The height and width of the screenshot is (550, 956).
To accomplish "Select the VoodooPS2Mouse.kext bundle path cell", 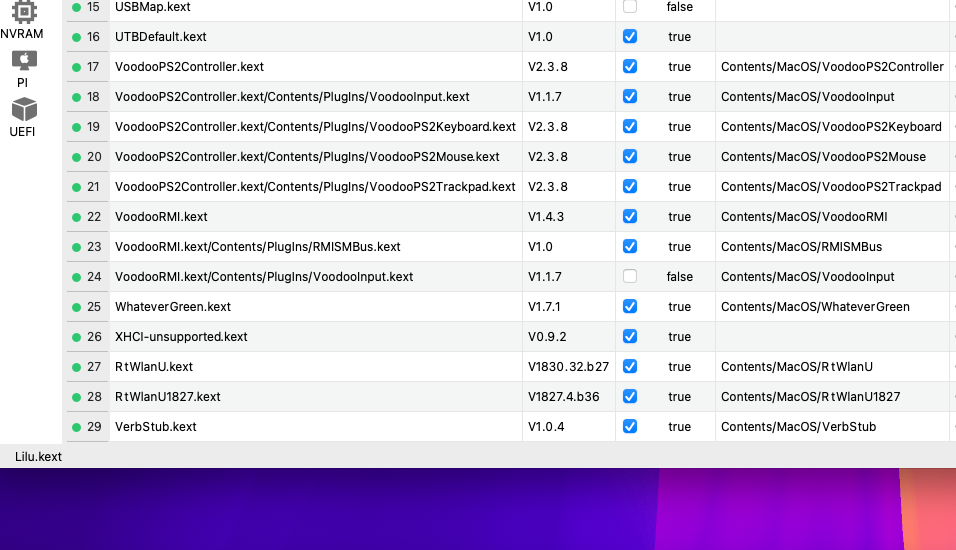I will [x=307, y=157].
